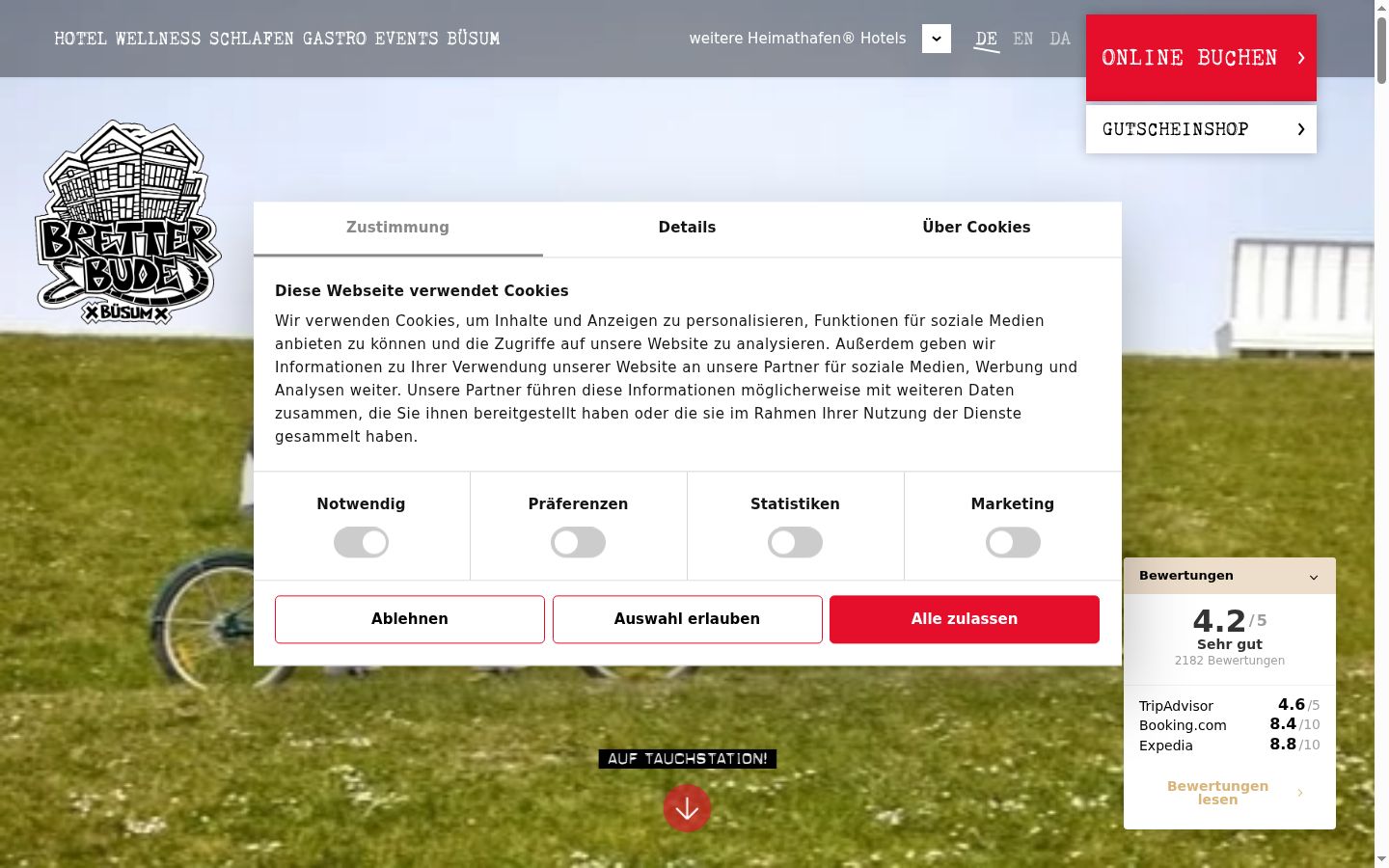Click the AUF TAUCHSTATION! label
Viewport: 1389px width, 868px height.
pos(688,759)
